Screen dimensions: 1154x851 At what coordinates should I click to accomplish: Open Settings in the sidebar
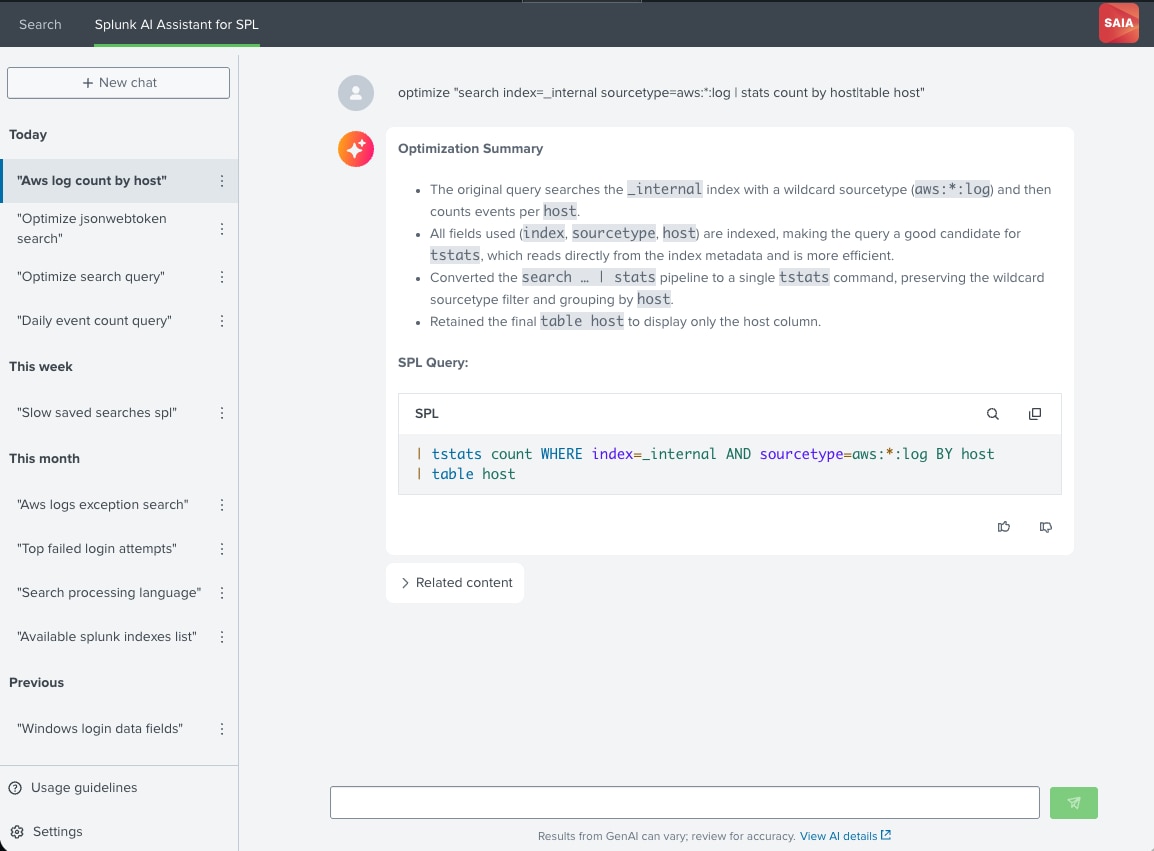(x=57, y=832)
